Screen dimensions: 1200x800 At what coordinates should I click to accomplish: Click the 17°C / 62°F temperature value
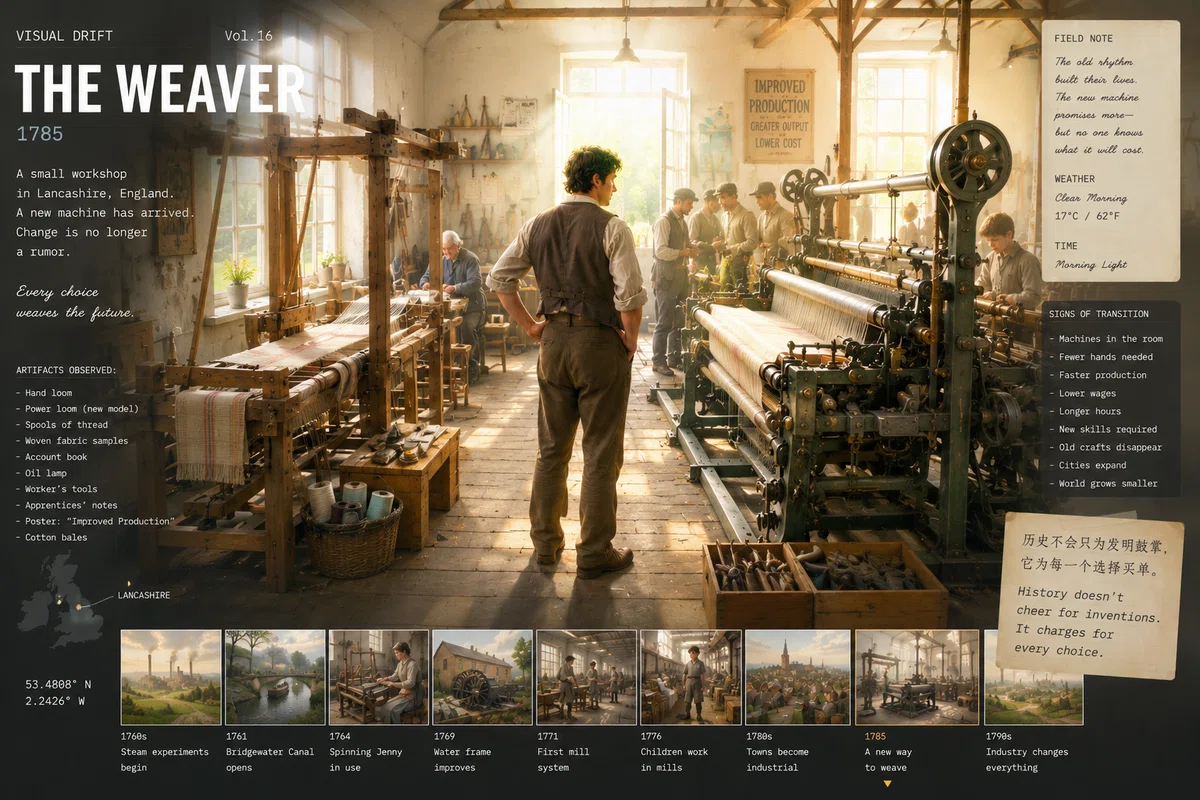tap(1087, 214)
